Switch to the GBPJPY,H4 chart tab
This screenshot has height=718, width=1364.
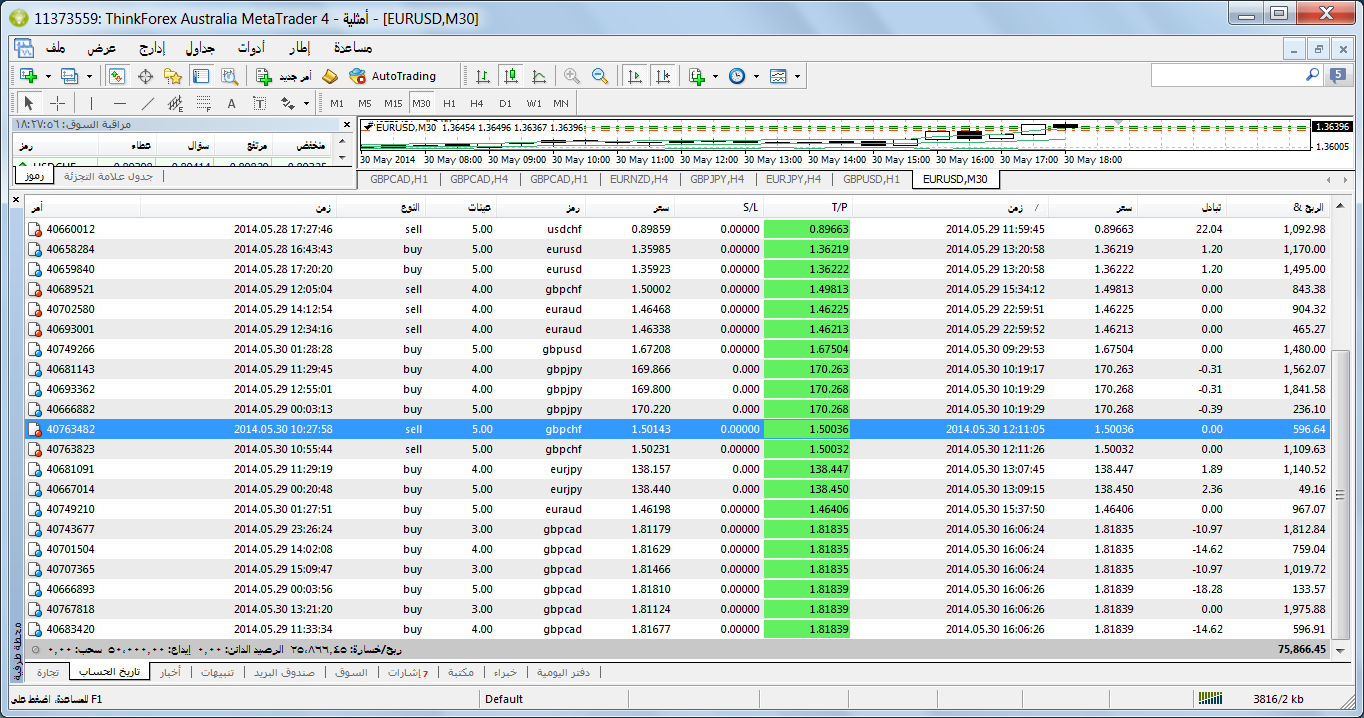[717, 179]
